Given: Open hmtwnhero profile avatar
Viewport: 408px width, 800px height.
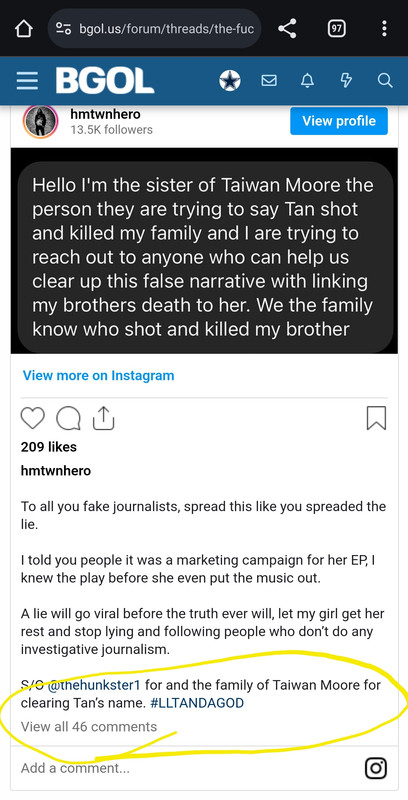Looking at the screenshot, I should pyautogui.click(x=40, y=122).
